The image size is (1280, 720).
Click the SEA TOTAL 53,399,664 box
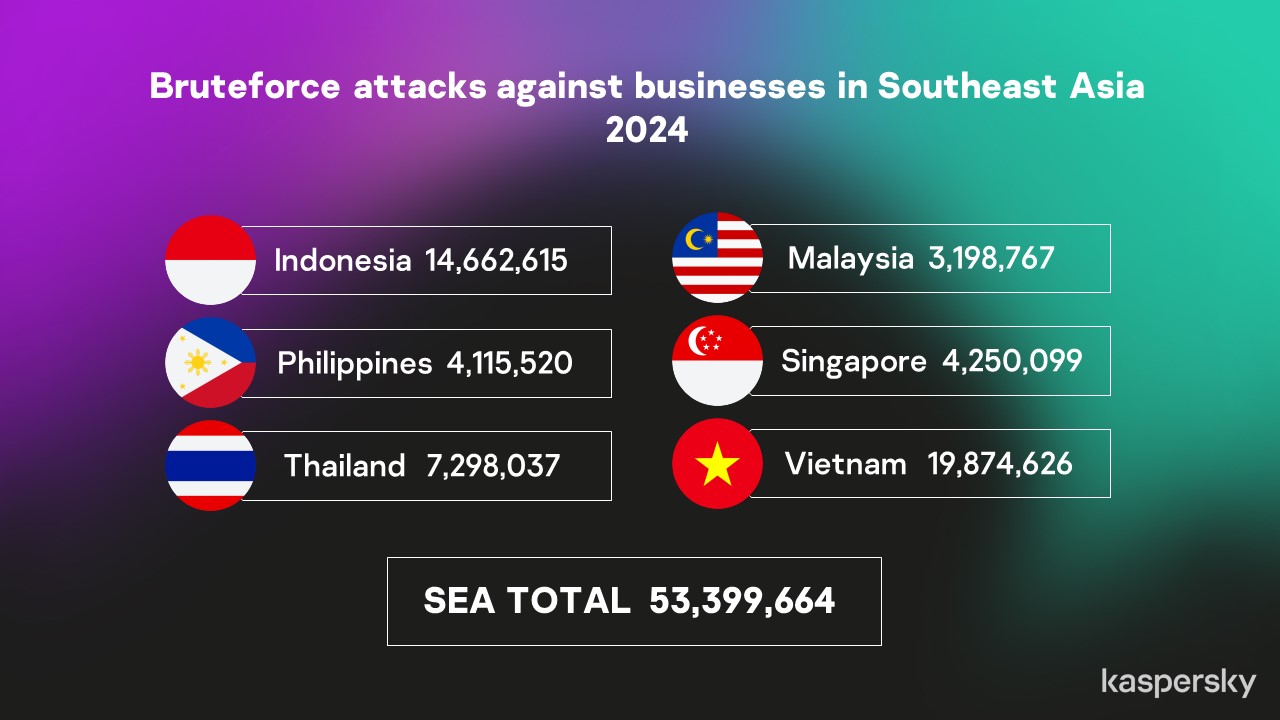634,601
